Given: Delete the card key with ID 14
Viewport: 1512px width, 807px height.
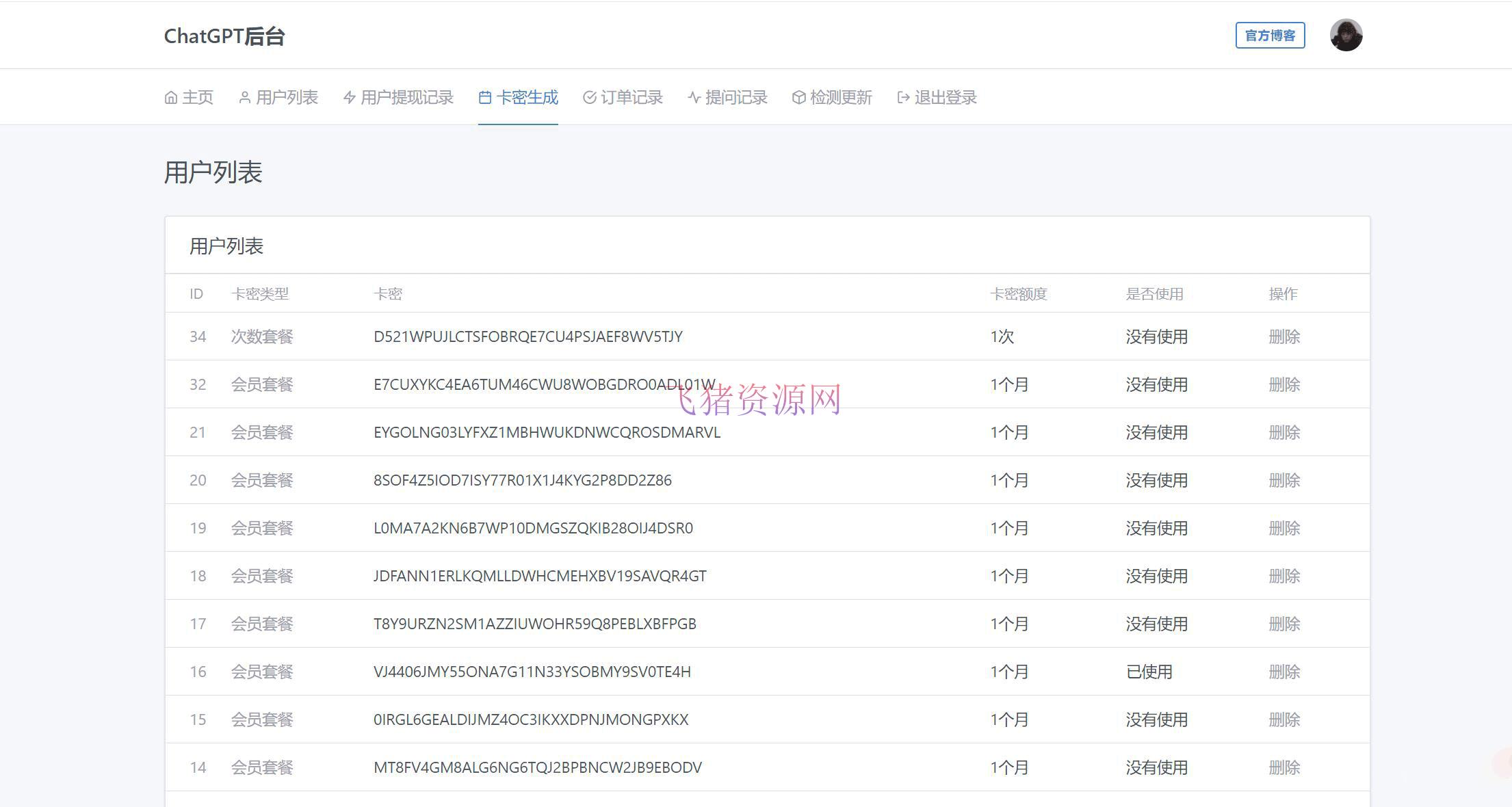Looking at the screenshot, I should click(x=1284, y=767).
